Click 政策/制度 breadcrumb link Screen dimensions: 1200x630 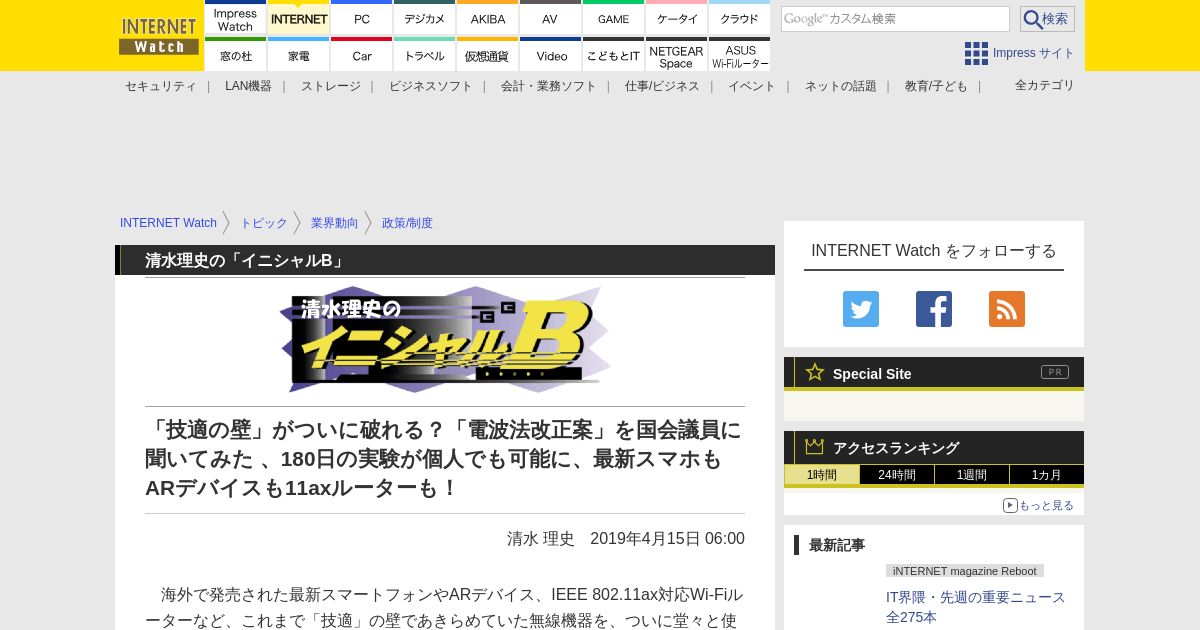click(407, 223)
